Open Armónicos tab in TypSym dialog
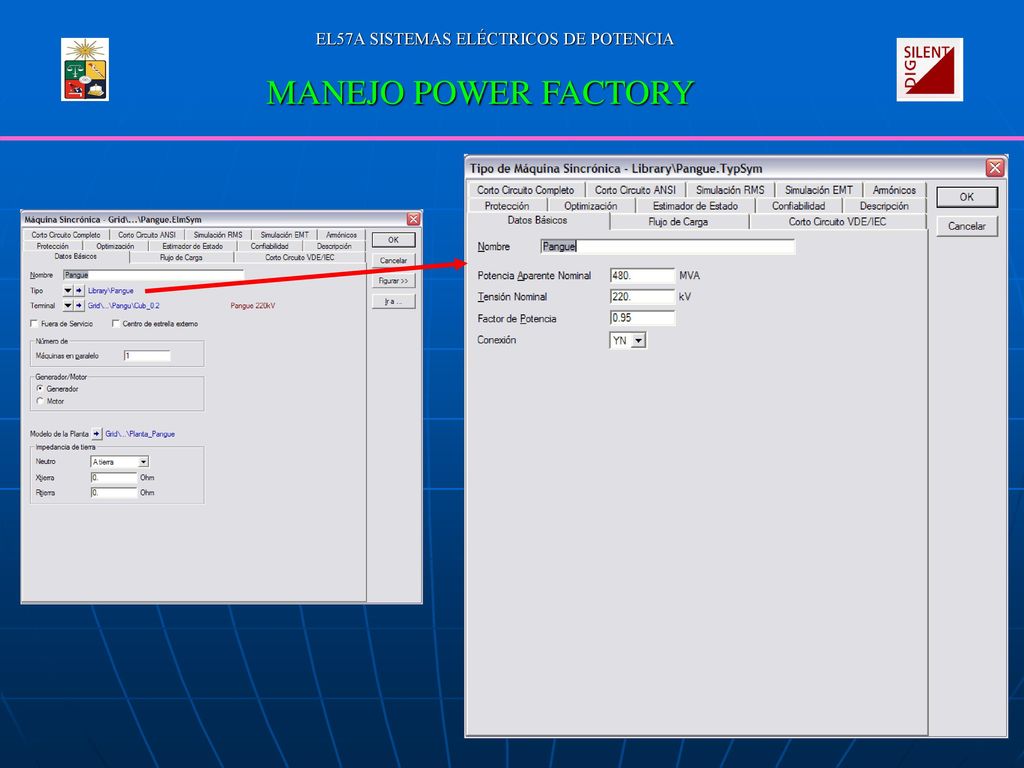The height and width of the screenshot is (768, 1024). [x=895, y=190]
